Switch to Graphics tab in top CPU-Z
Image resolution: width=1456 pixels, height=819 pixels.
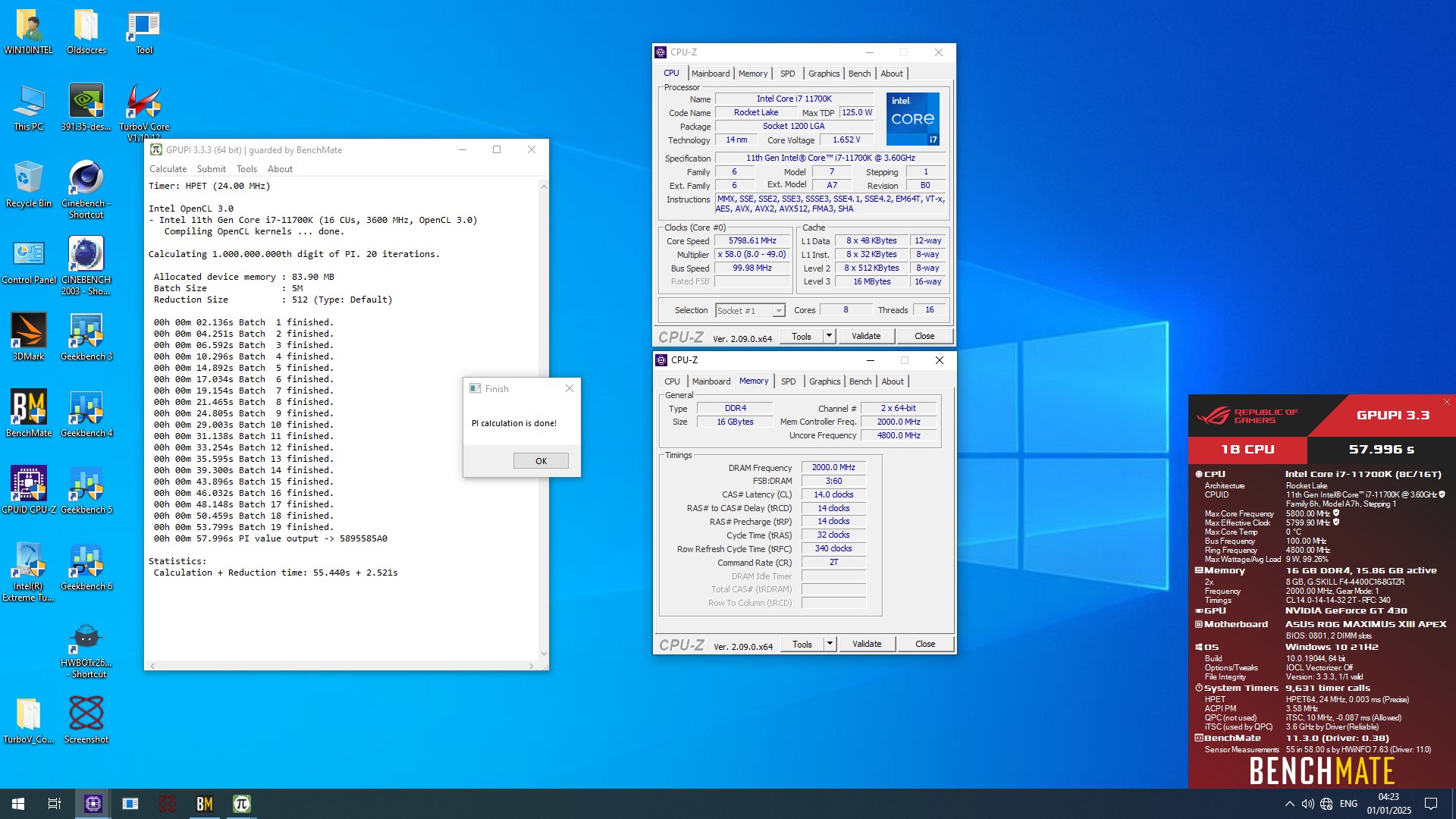[x=824, y=74]
